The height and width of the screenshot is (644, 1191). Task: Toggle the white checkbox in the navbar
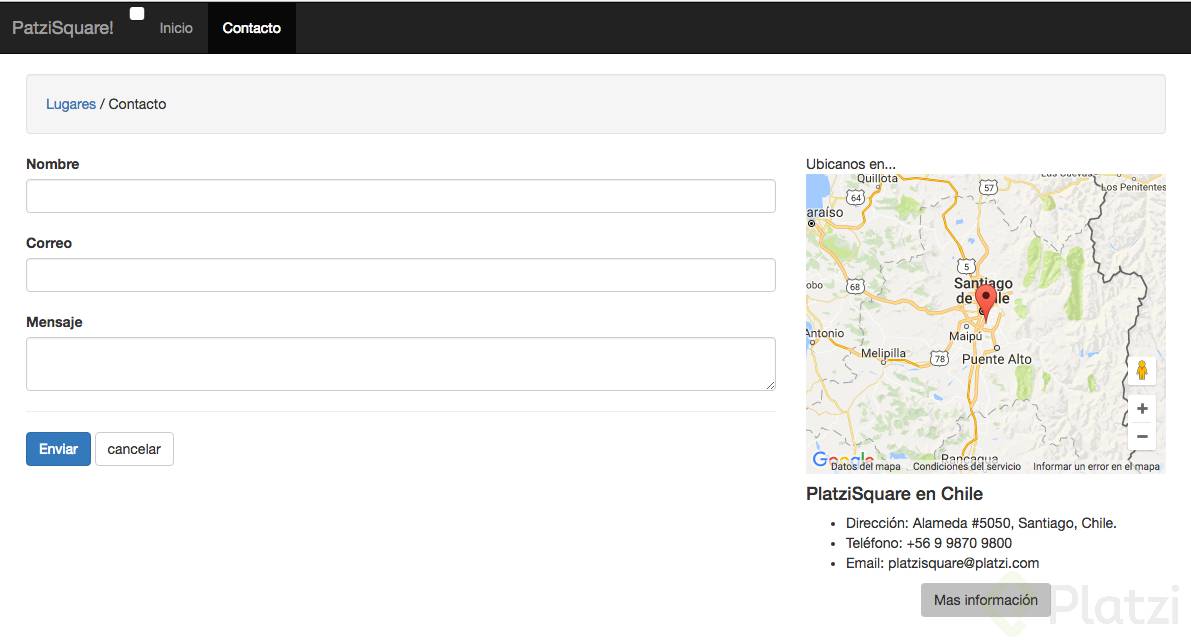[x=137, y=13]
